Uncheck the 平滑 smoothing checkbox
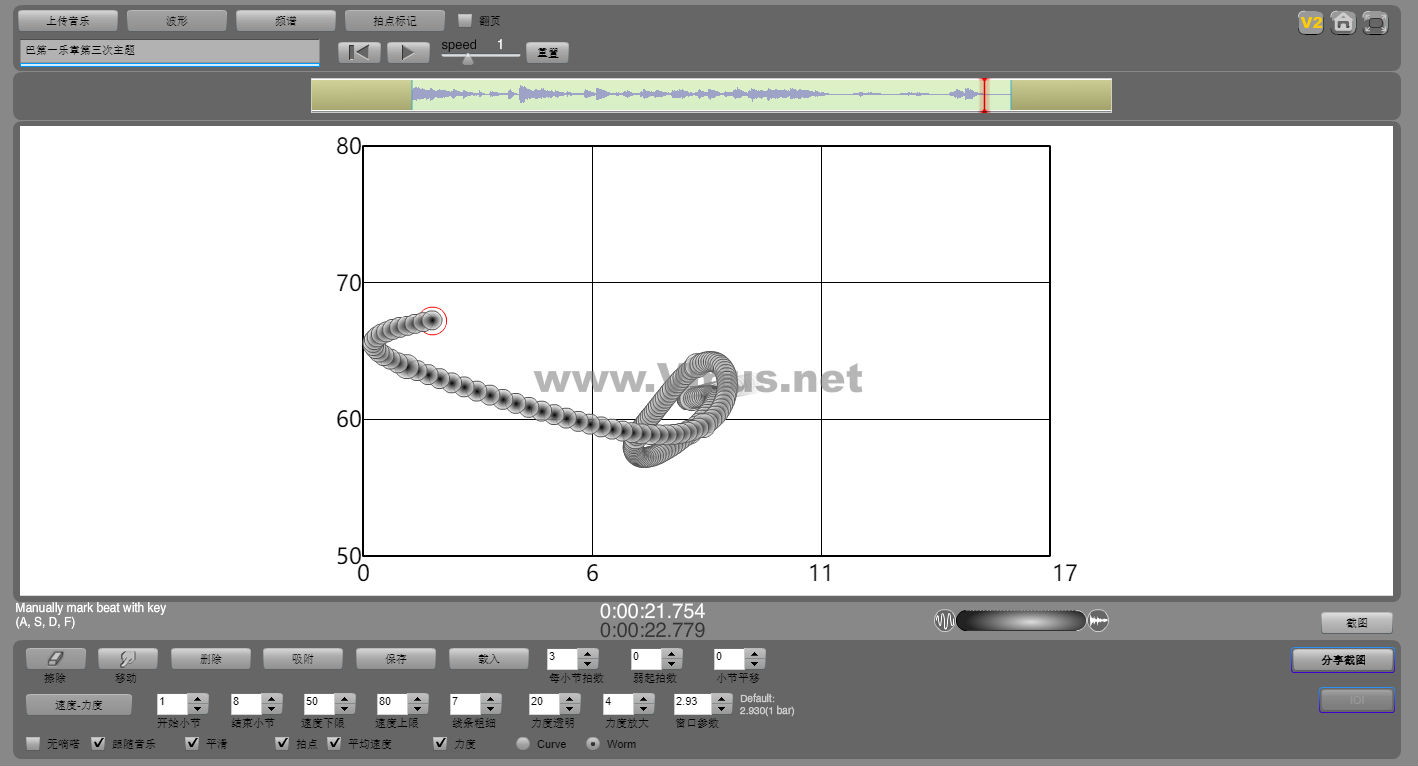The height and width of the screenshot is (766, 1418). click(x=193, y=743)
